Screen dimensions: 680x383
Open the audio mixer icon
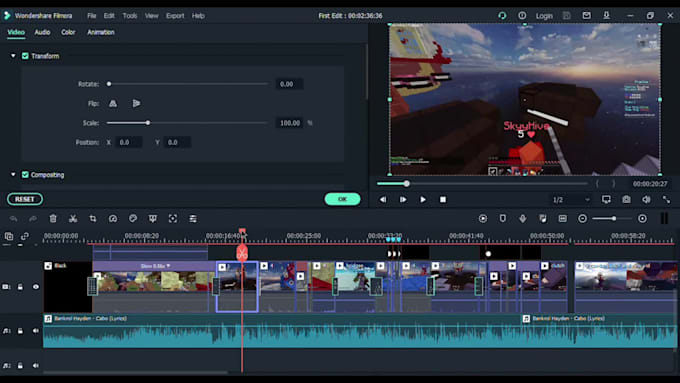point(543,219)
